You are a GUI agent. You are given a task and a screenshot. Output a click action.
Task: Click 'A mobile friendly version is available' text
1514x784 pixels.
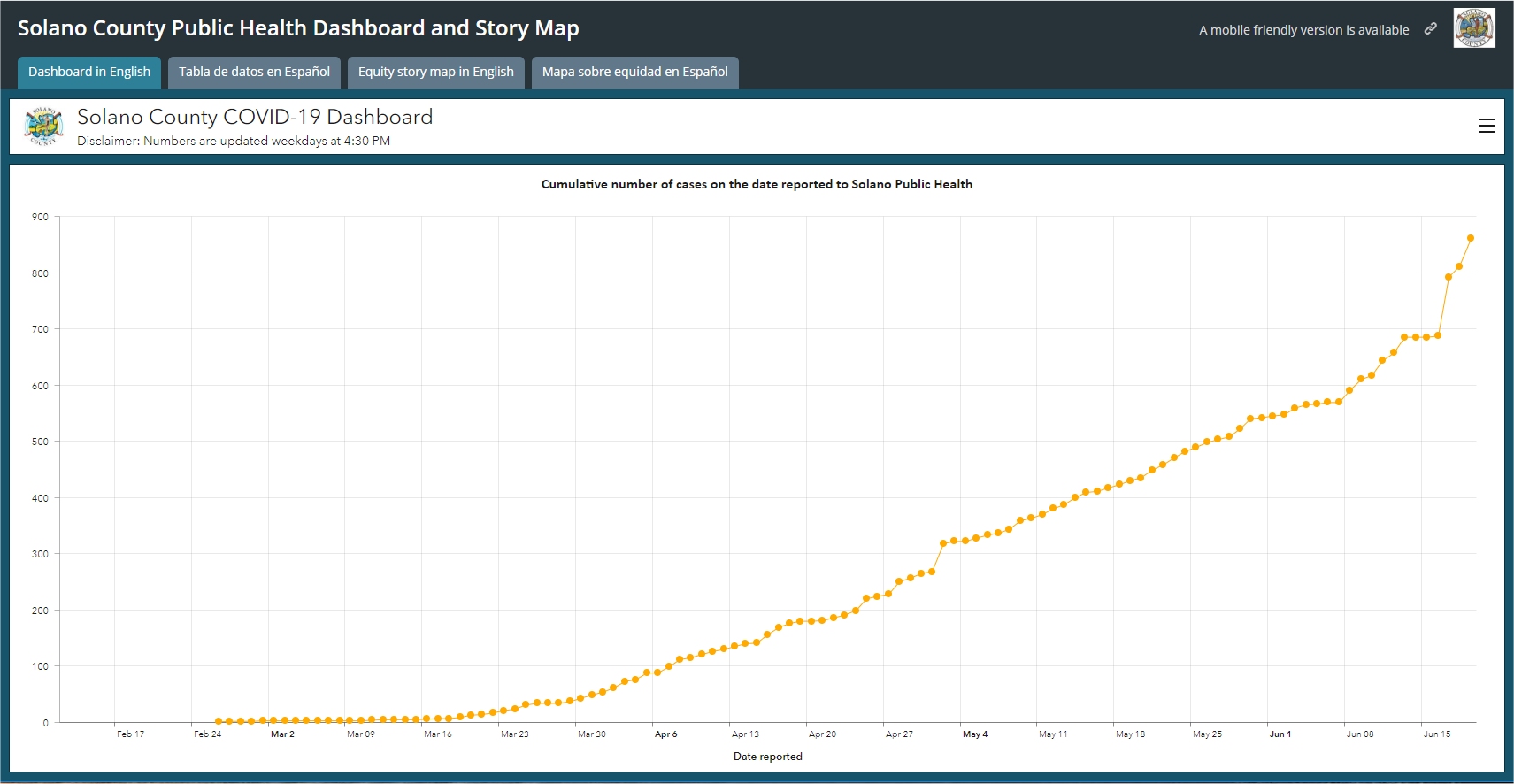pos(1303,30)
